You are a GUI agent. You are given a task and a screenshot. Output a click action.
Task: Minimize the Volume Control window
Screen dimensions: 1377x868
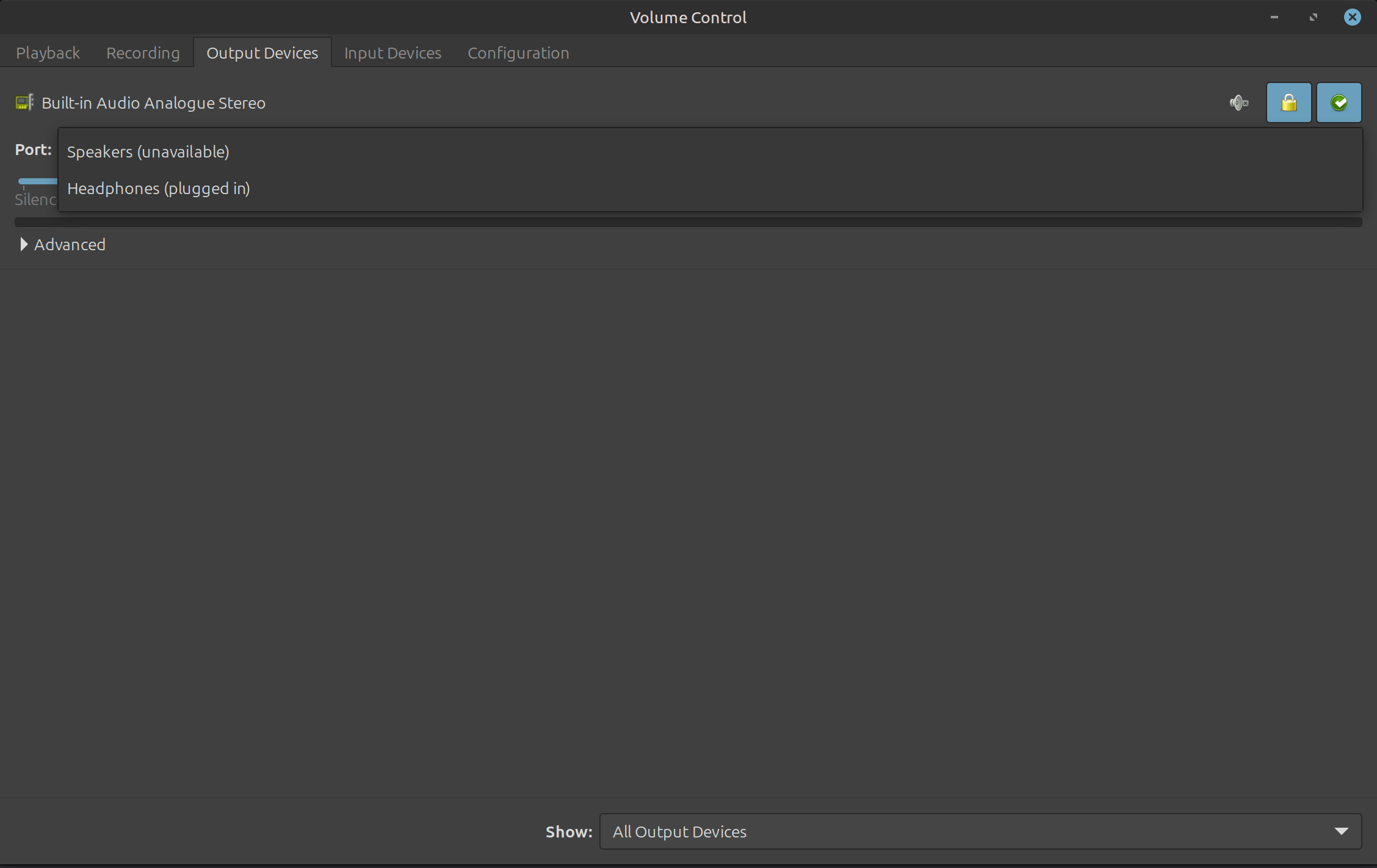click(1274, 17)
